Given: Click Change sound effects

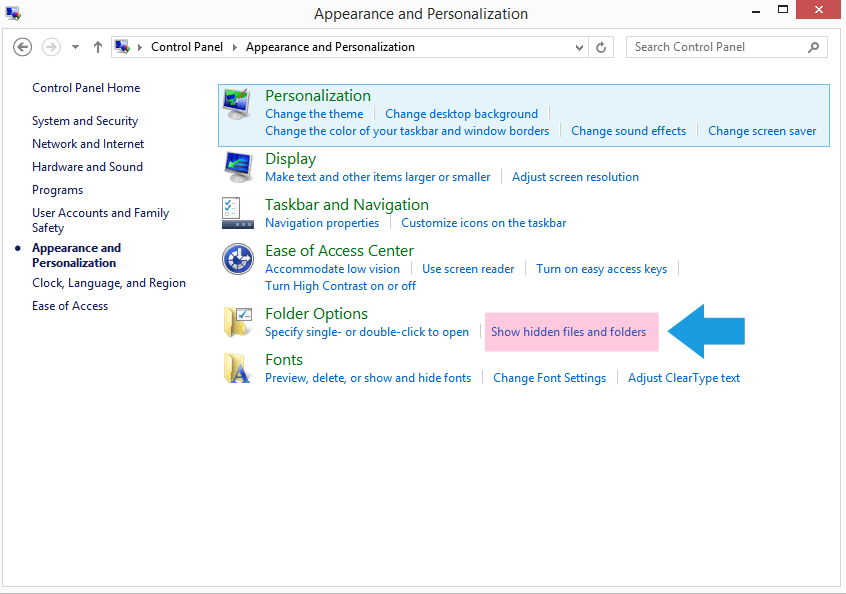Looking at the screenshot, I should (x=629, y=131).
